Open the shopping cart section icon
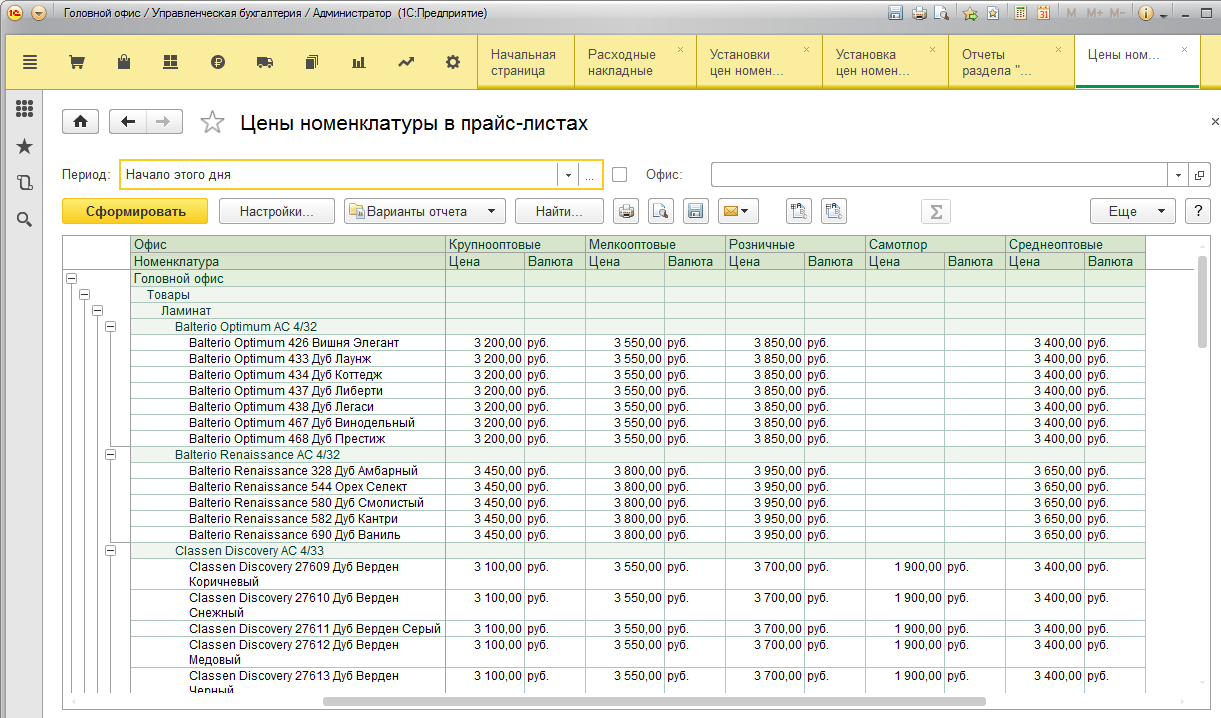The width and height of the screenshot is (1221, 718). pyautogui.click(x=76, y=62)
